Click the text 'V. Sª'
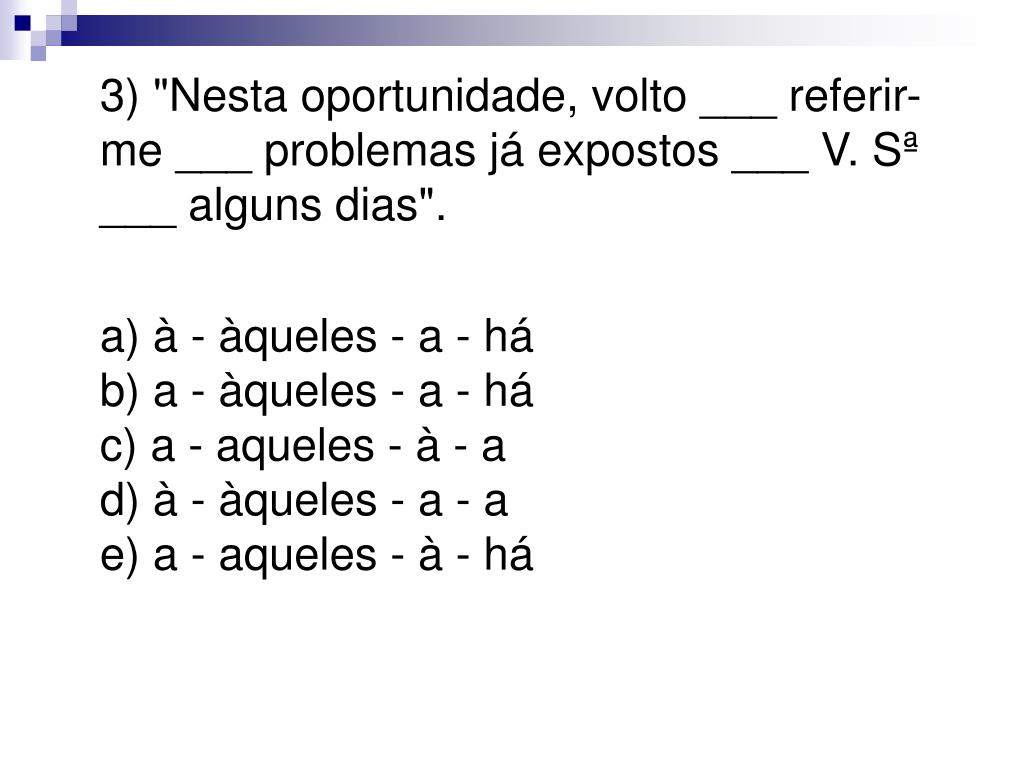The image size is (1024, 768). click(x=870, y=151)
